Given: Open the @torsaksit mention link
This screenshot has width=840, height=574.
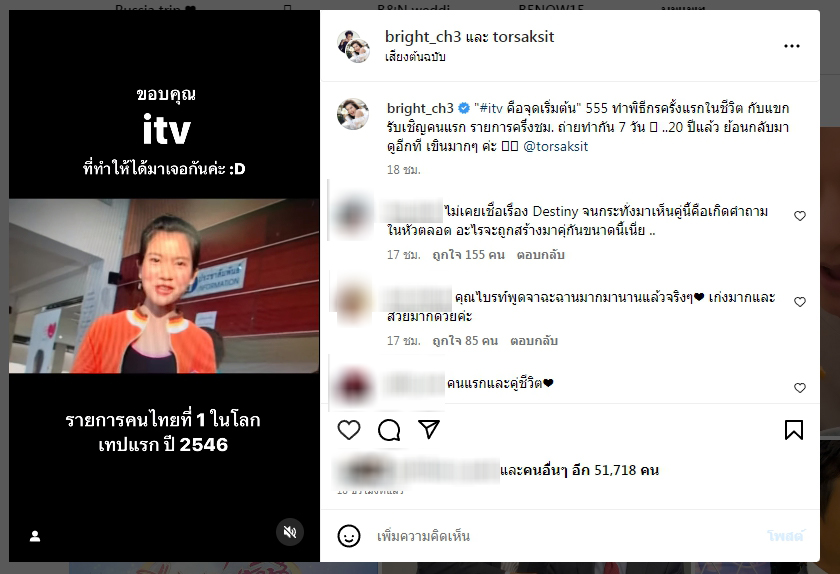Looking at the screenshot, I should tap(555, 146).
